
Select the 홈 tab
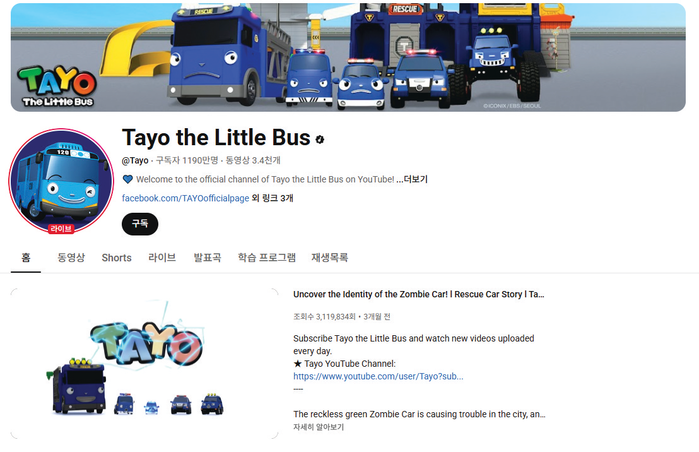click(x=26, y=258)
